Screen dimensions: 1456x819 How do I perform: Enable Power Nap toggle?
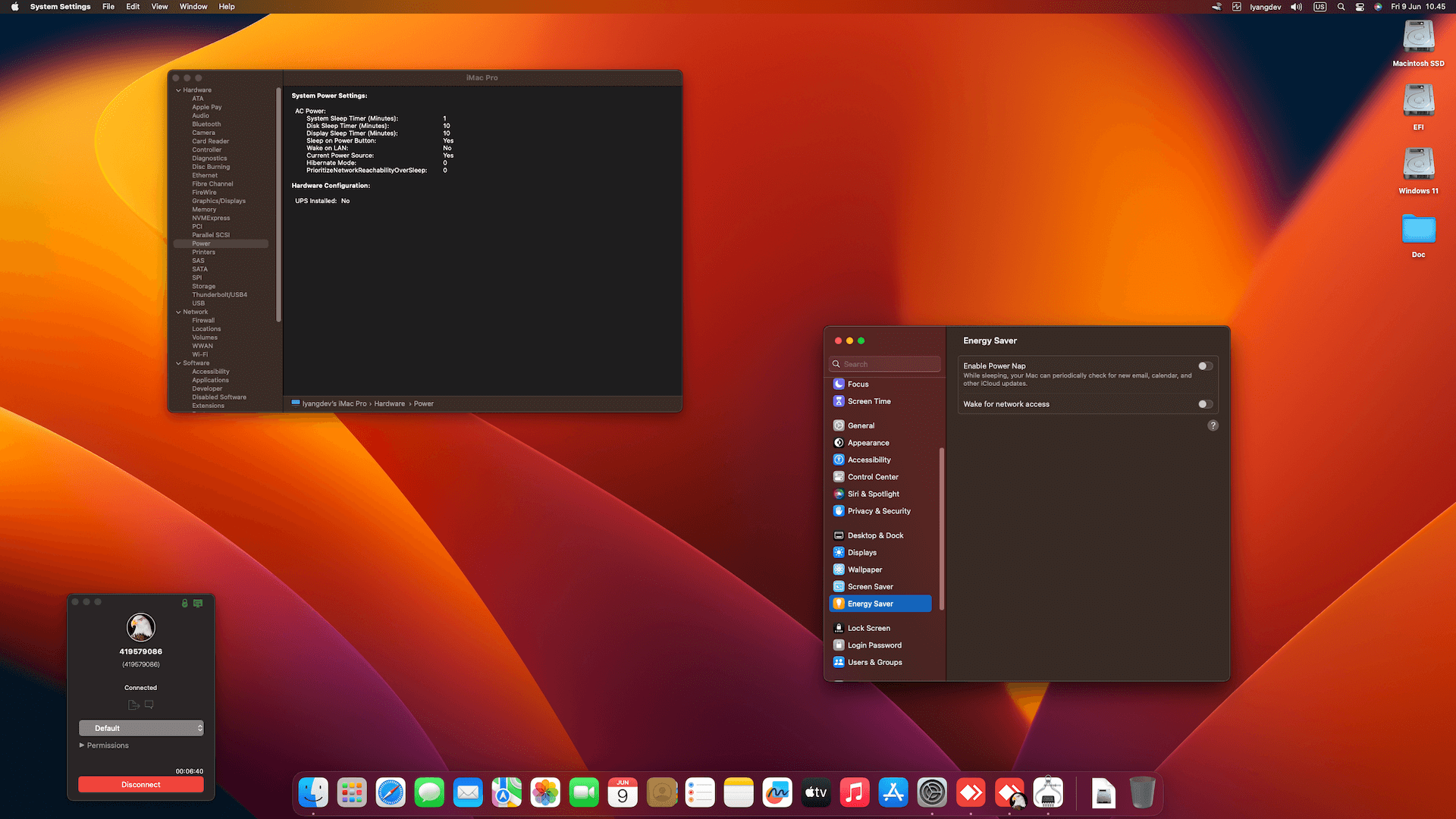1205,366
